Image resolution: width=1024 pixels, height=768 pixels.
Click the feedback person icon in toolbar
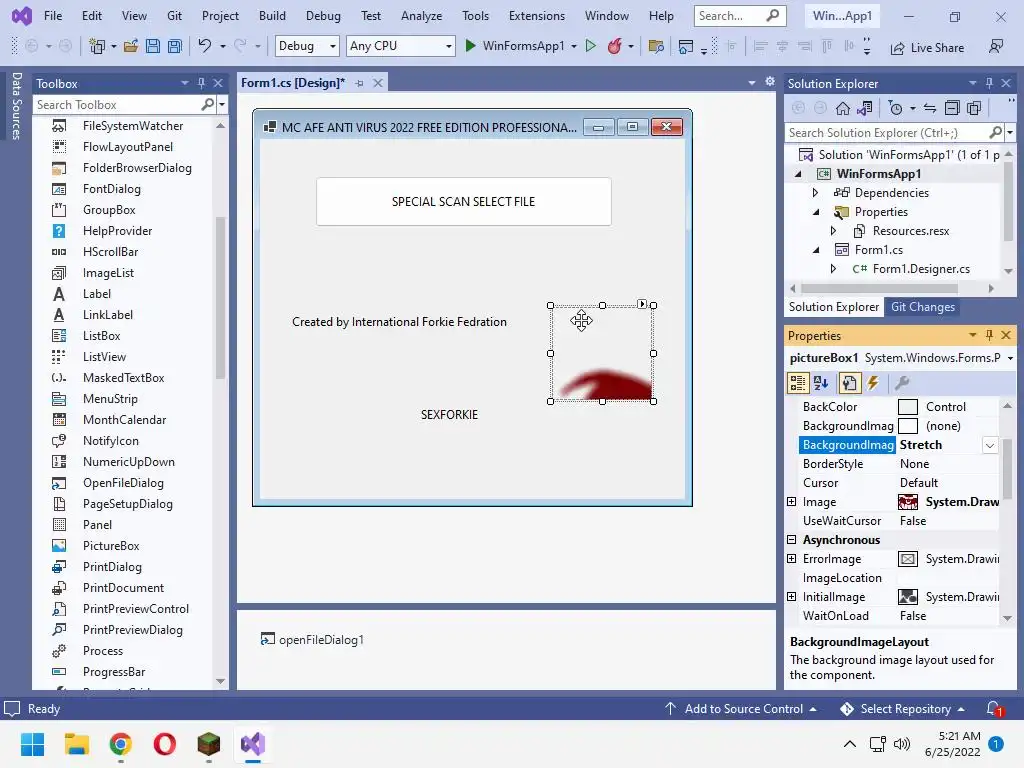coord(996,46)
